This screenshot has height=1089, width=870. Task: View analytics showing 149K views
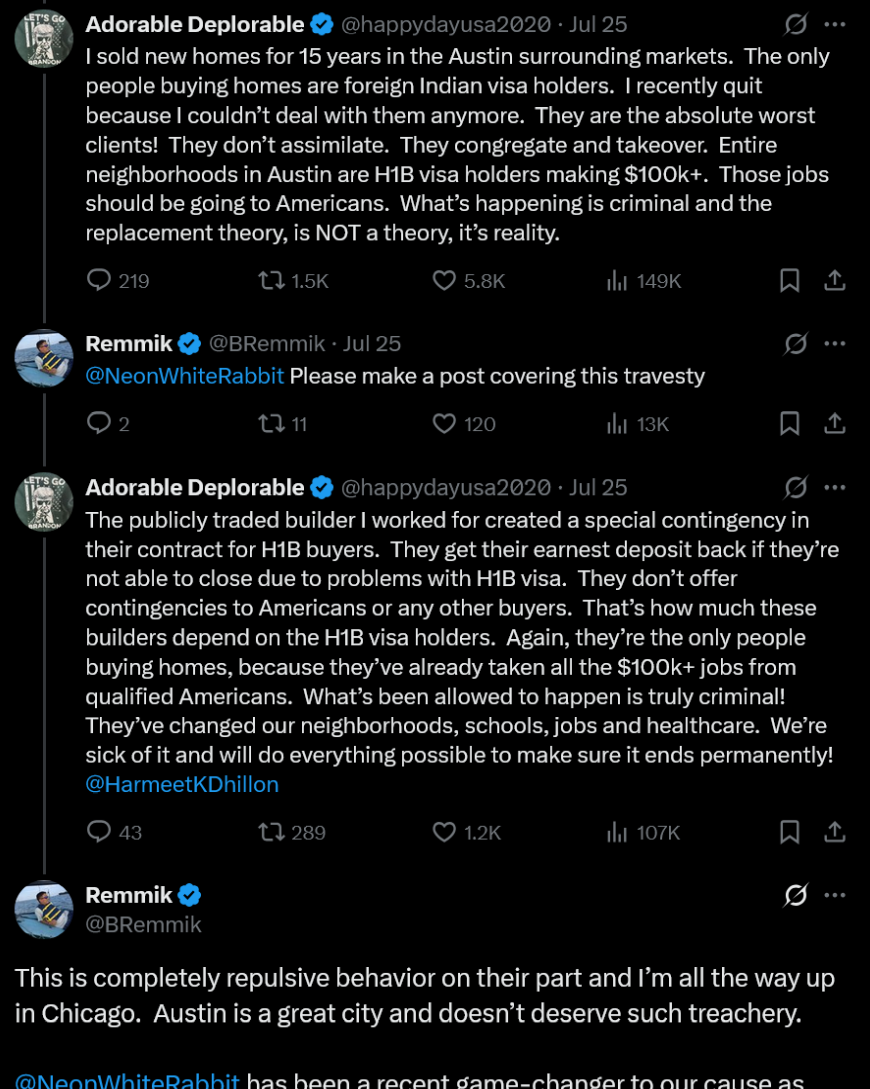point(617,280)
